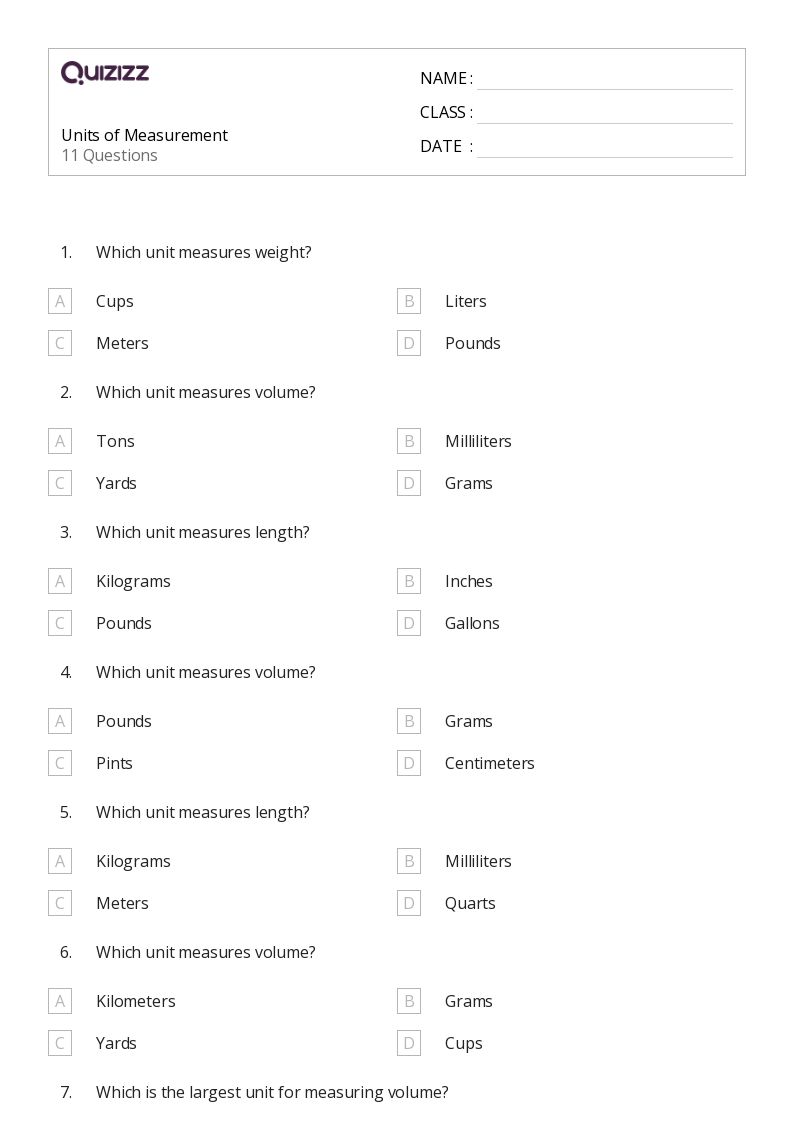794x1123 pixels.
Task: Check box A for Tons in question 2
Action: click(x=60, y=441)
